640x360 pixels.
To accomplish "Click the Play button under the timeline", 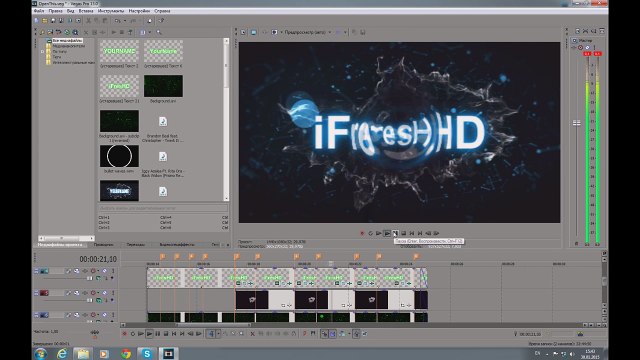I will [x=149, y=334].
